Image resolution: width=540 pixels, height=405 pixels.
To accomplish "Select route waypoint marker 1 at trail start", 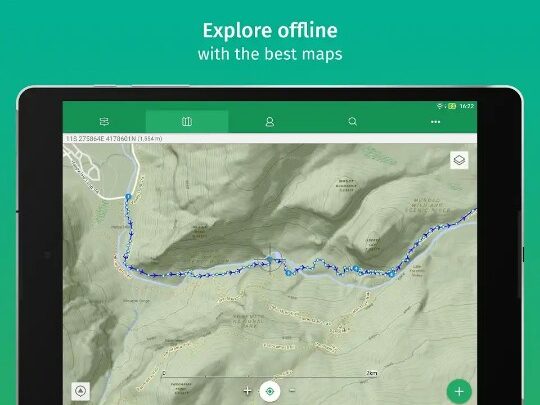I will 128,197.
